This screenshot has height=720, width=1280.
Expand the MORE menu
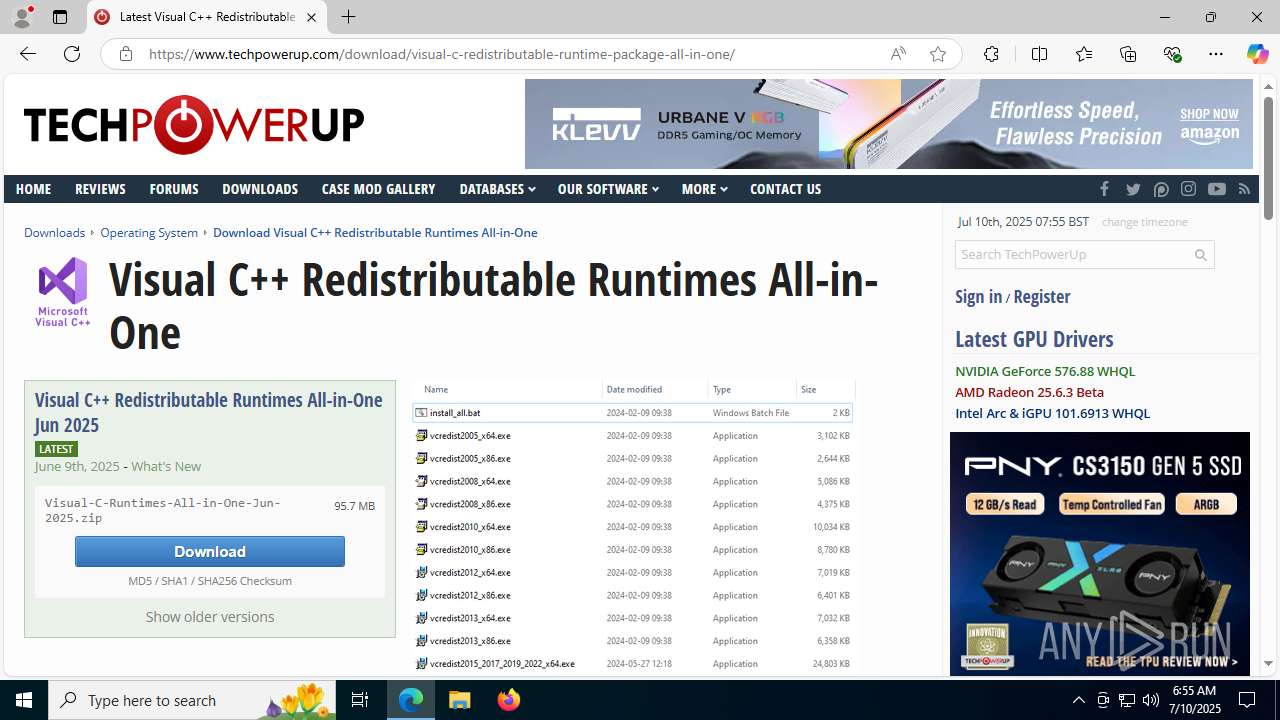pos(704,189)
